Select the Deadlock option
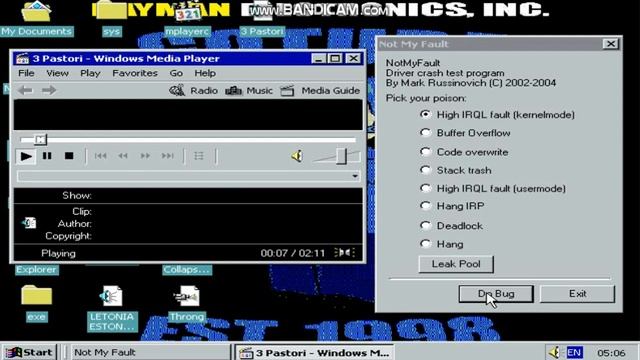The height and width of the screenshot is (360, 640). (x=451, y=226)
